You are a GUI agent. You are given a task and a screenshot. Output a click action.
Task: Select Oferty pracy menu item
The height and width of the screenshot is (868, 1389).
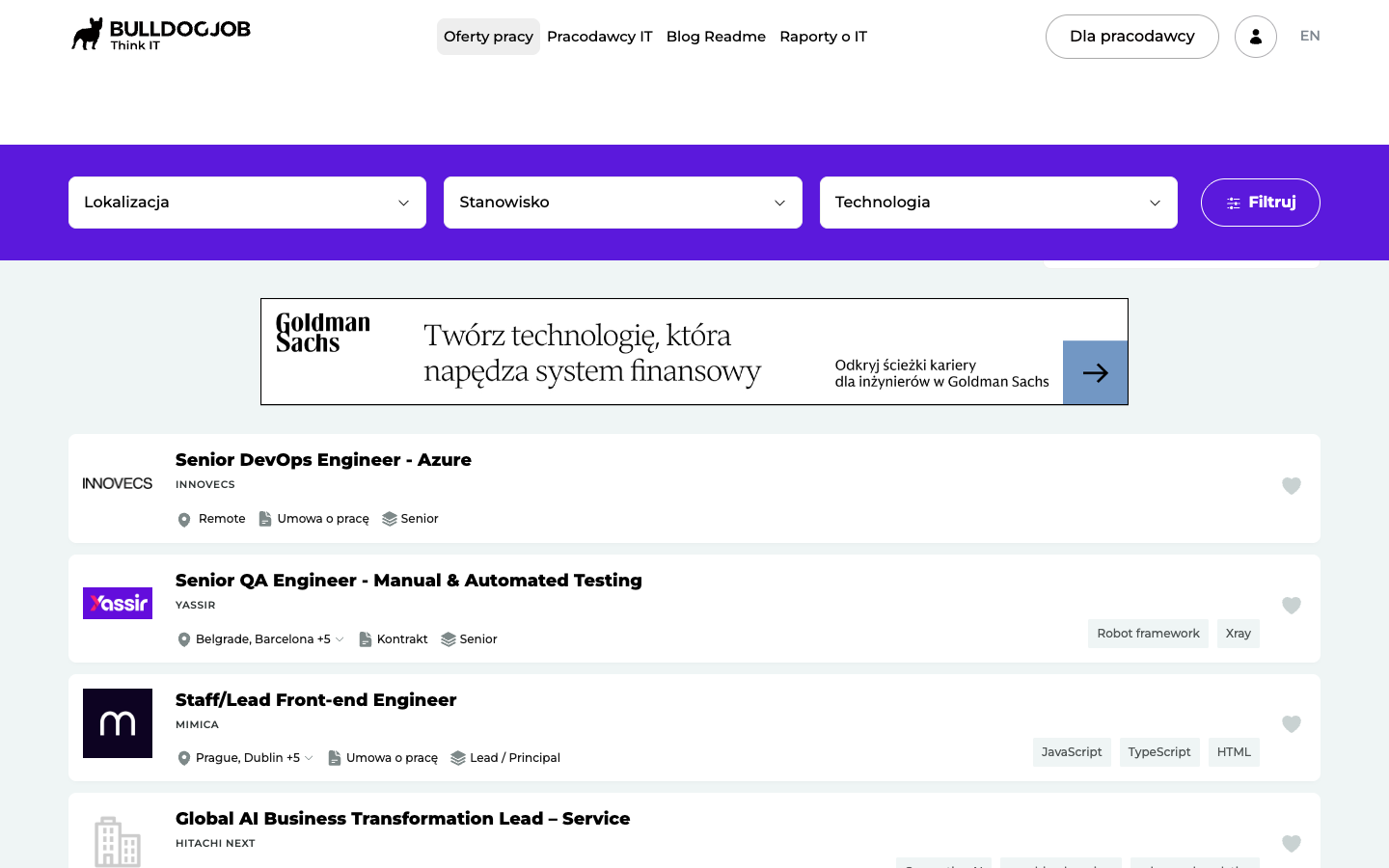pos(488,37)
